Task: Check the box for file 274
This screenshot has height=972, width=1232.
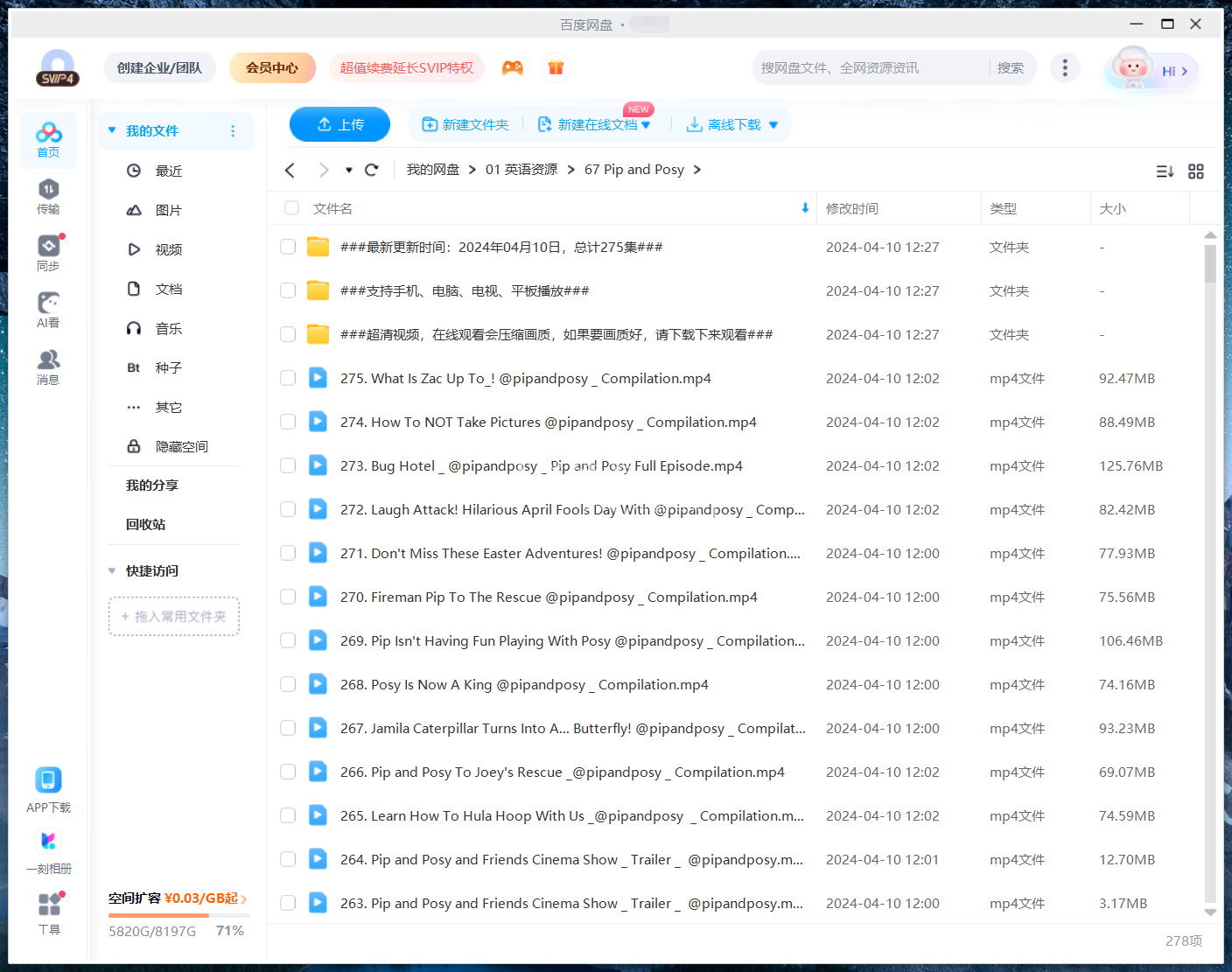Action: tap(288, 422)
